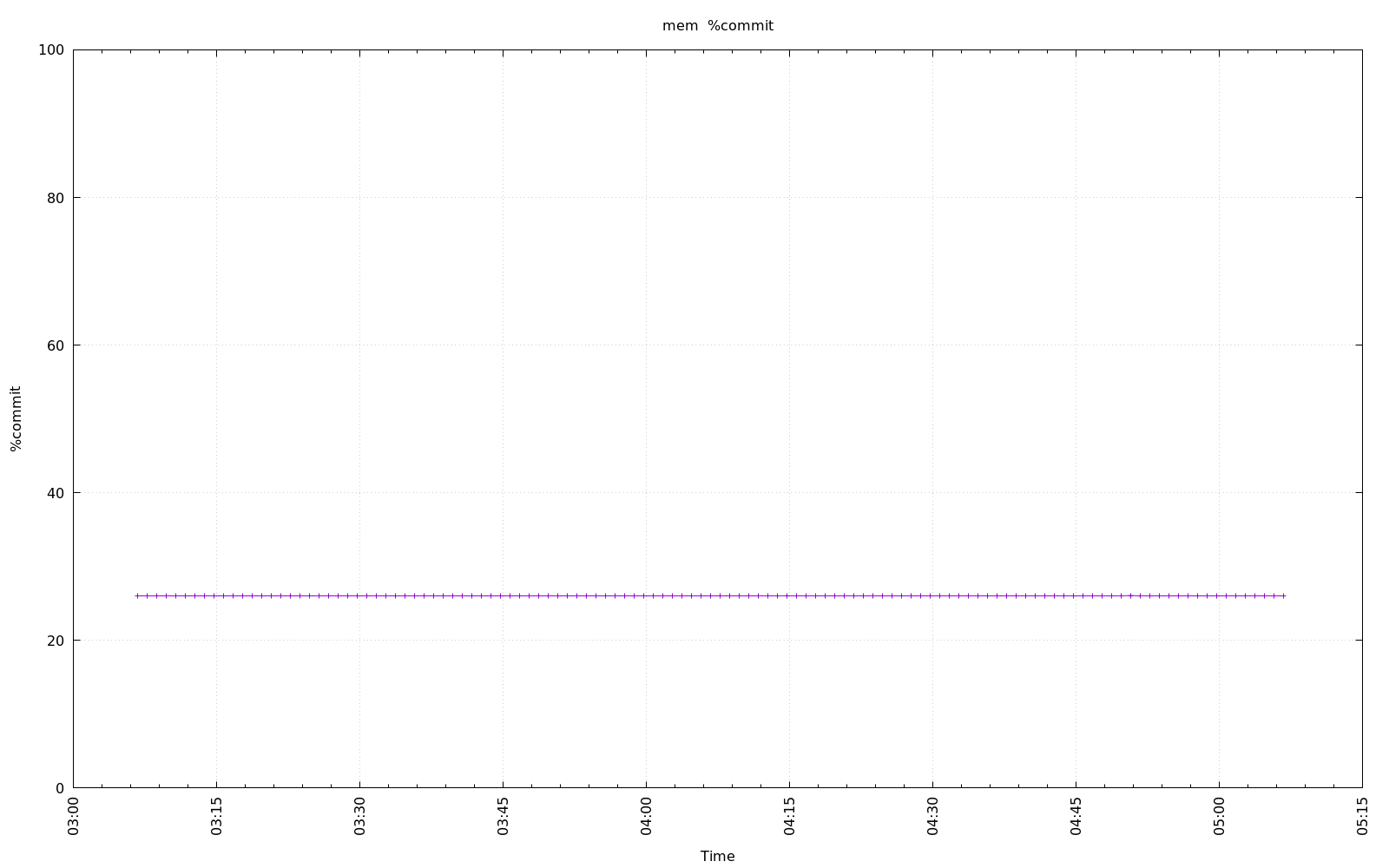Select the 04:15 x-axis label
Screen dimensions: 1389x868
[790, 817]
